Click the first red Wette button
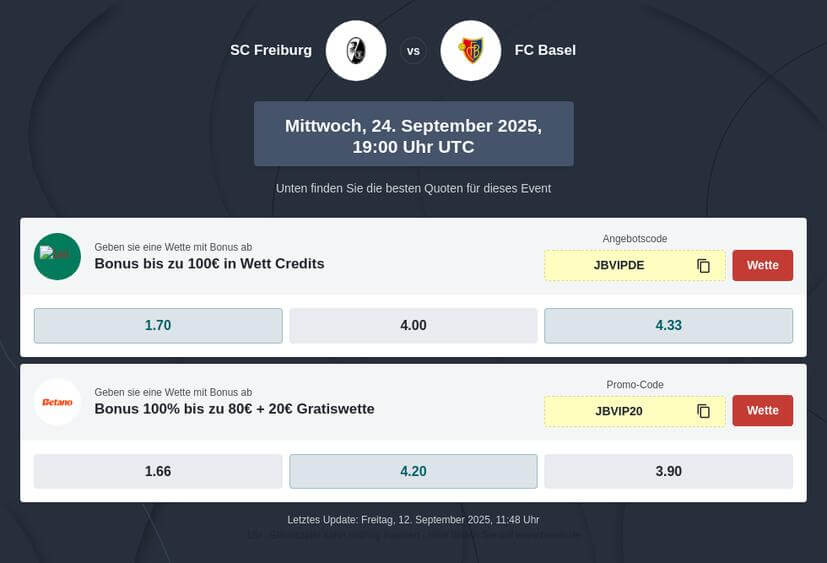 point(763,265)
